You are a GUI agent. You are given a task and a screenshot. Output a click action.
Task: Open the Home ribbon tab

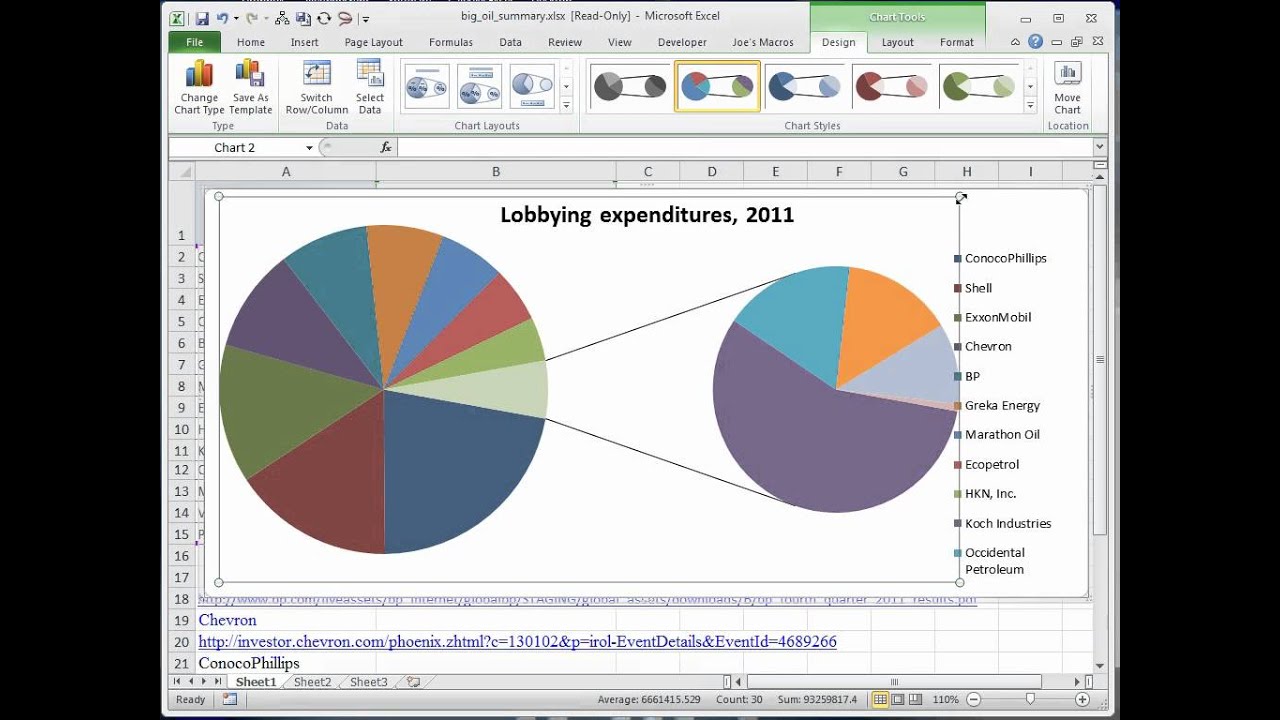[251, 42]
